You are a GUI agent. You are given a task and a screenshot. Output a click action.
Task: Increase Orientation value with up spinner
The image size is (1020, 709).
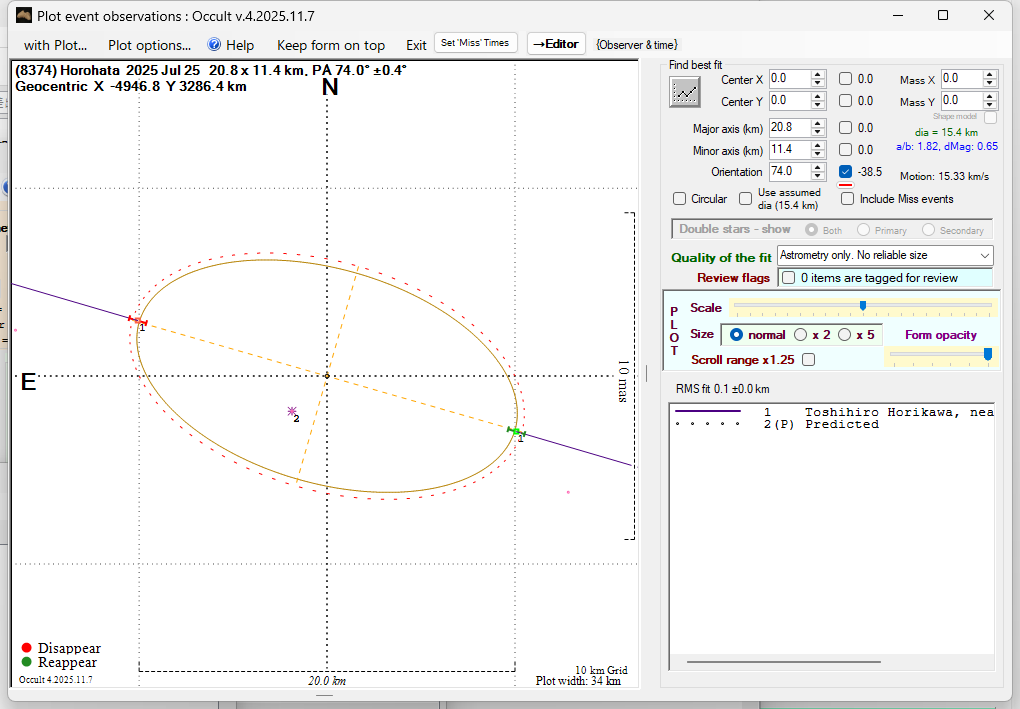click(818, 167)
